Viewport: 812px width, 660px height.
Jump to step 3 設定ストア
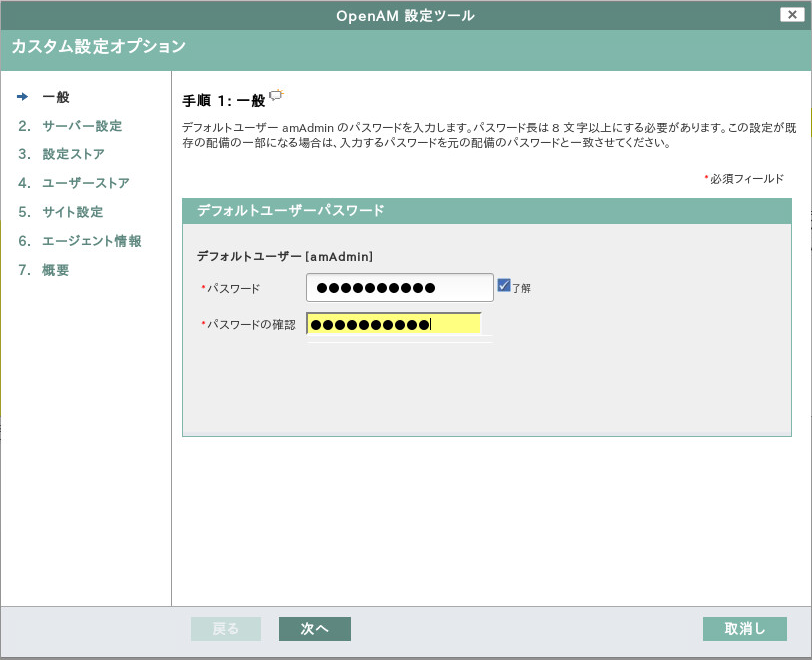(63, 155)
